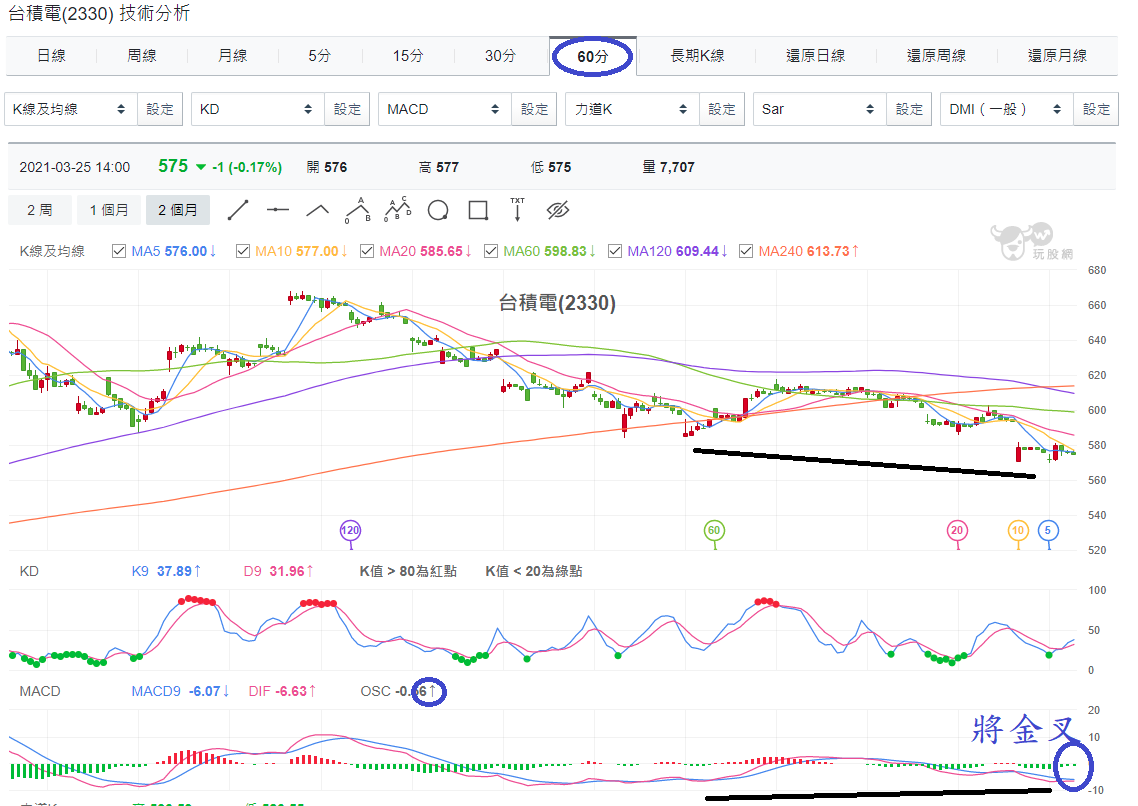
Task: Switch to the 15分 tab
Action: coord(408,56)
